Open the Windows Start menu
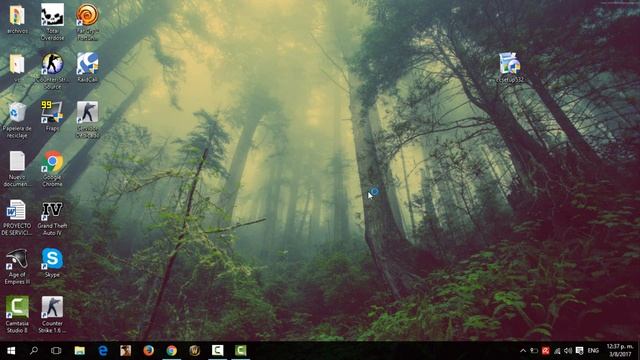 pos(11,351)
